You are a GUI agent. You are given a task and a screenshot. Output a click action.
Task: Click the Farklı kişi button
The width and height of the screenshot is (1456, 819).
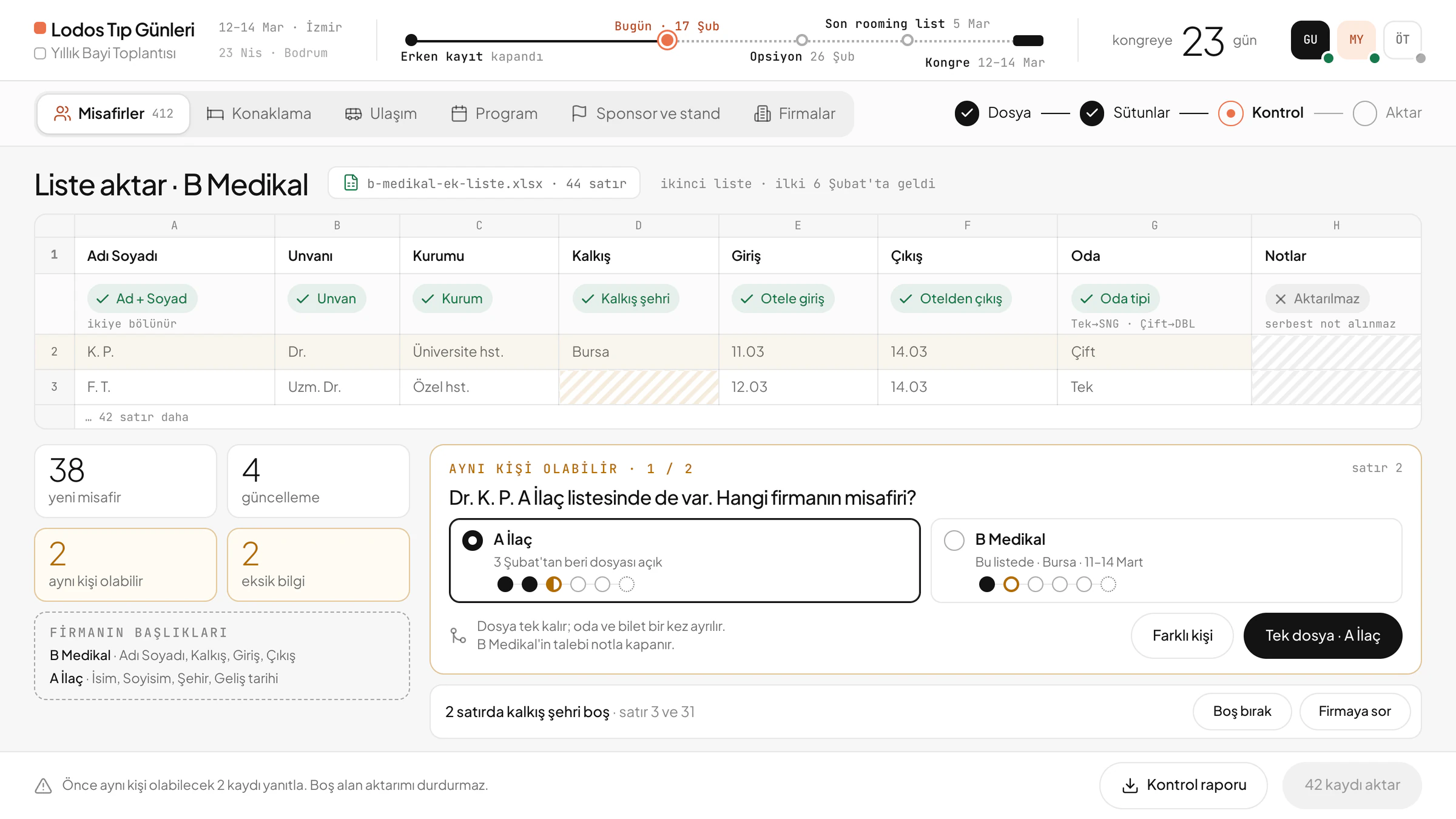tap(1182, 635)
